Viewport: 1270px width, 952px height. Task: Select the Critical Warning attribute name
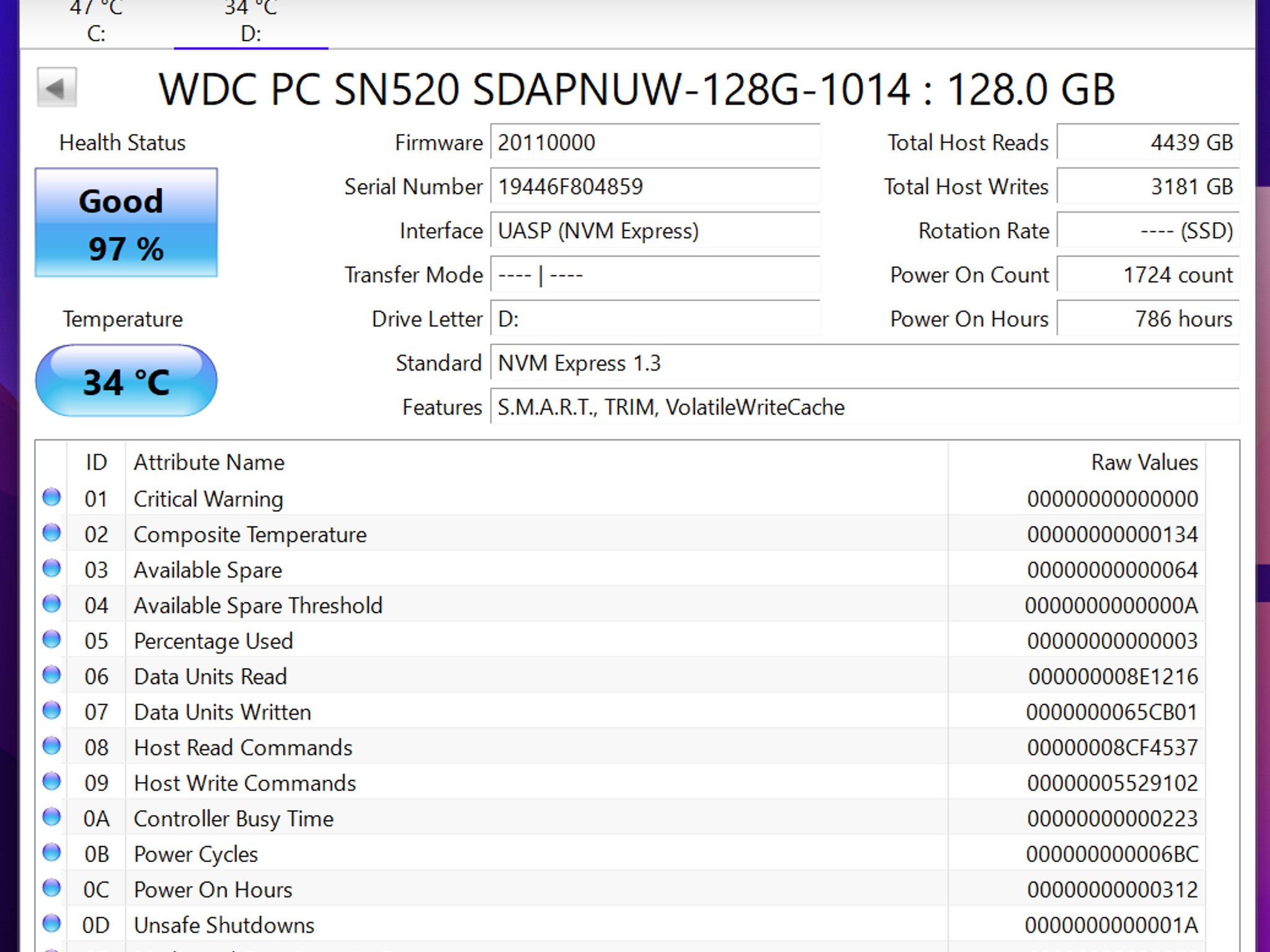click(x=208, y=499)
